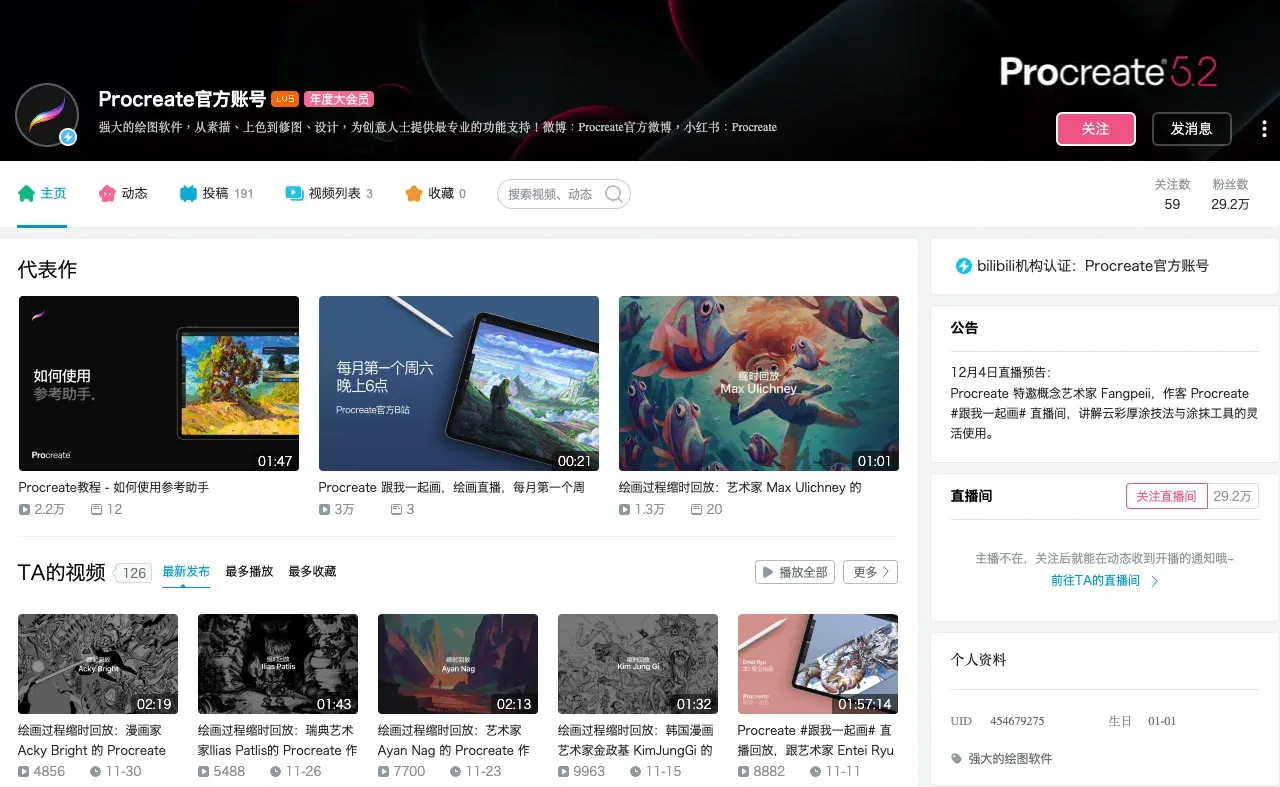1280x787 pixels.
Task: Select the 最新发布 sort tab
Action: [x=186, y=571]
